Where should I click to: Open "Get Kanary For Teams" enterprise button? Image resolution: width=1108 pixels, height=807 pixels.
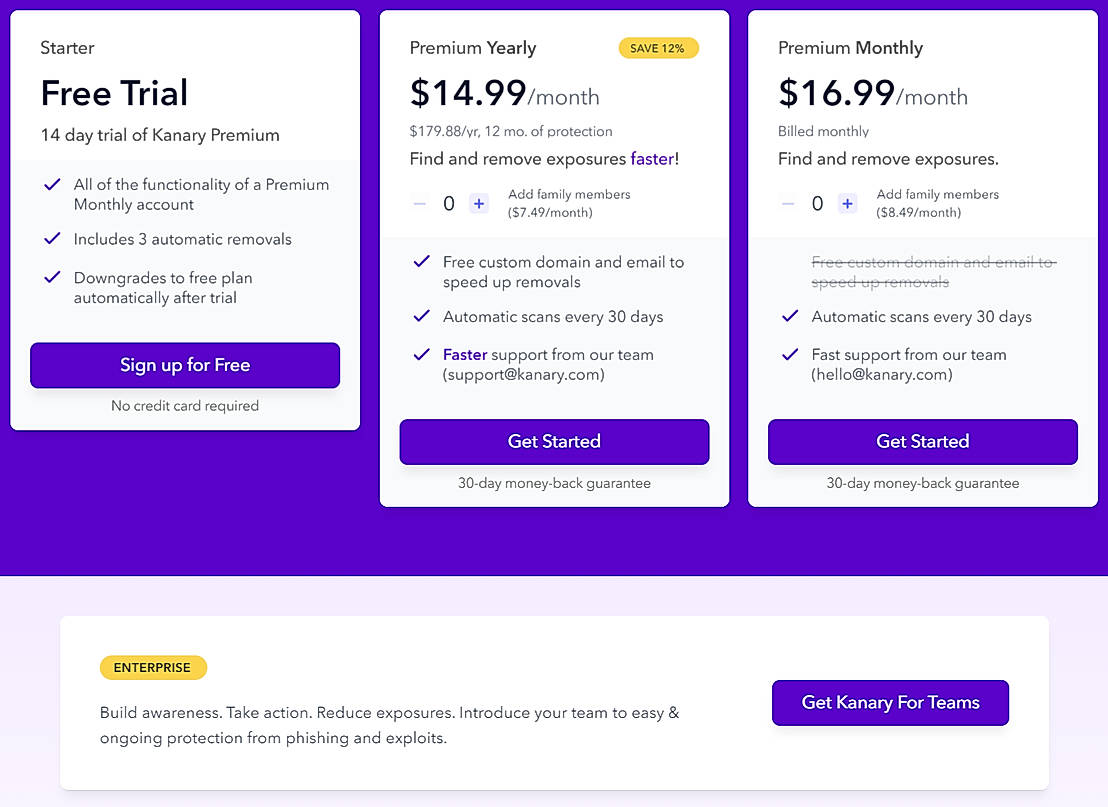890,703
